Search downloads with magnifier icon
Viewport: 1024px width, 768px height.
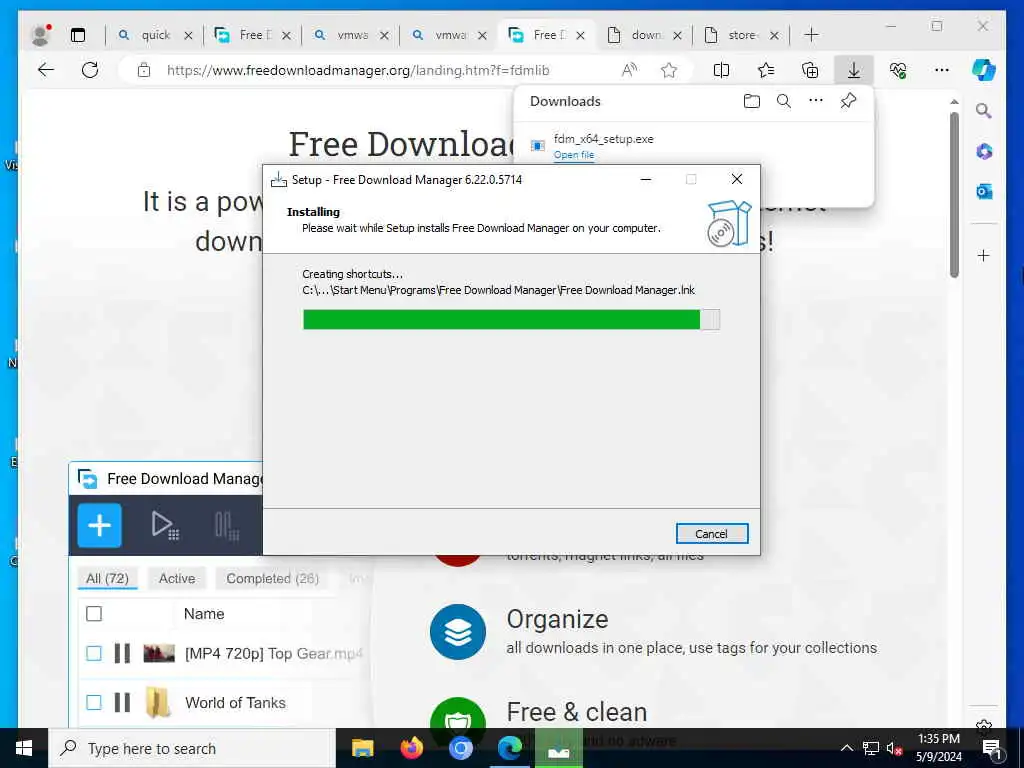coord(784,101)
